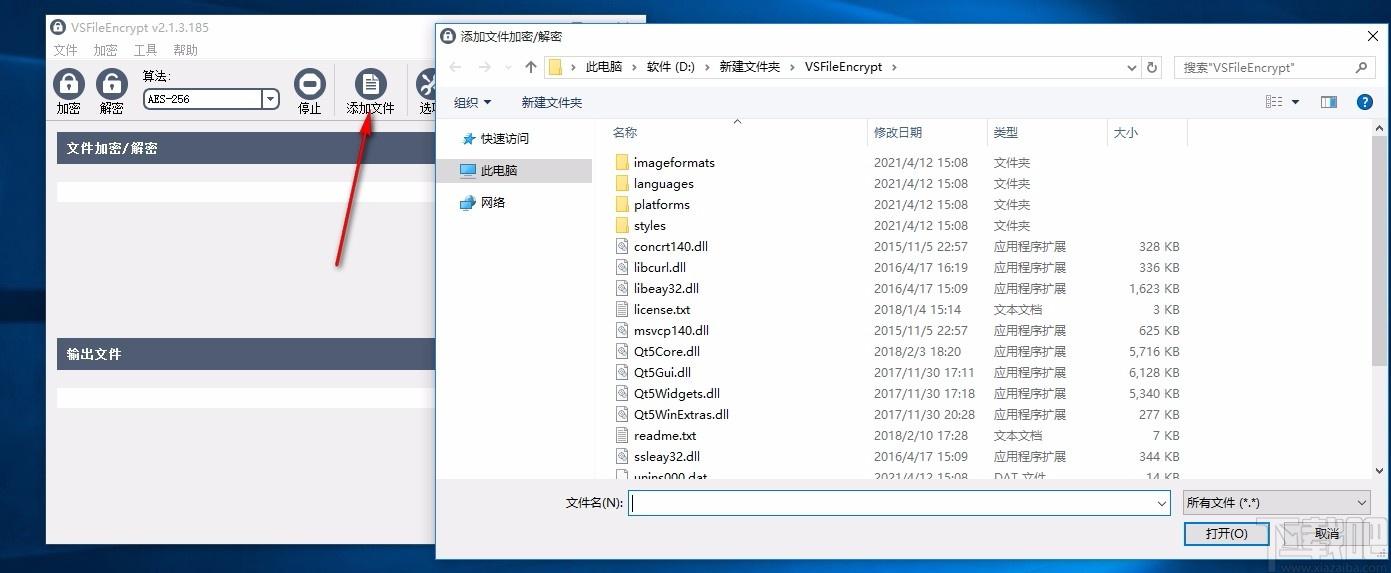Screen dimensions: 1391x573
Task: Select the styles folder
Action: (649, 225)
